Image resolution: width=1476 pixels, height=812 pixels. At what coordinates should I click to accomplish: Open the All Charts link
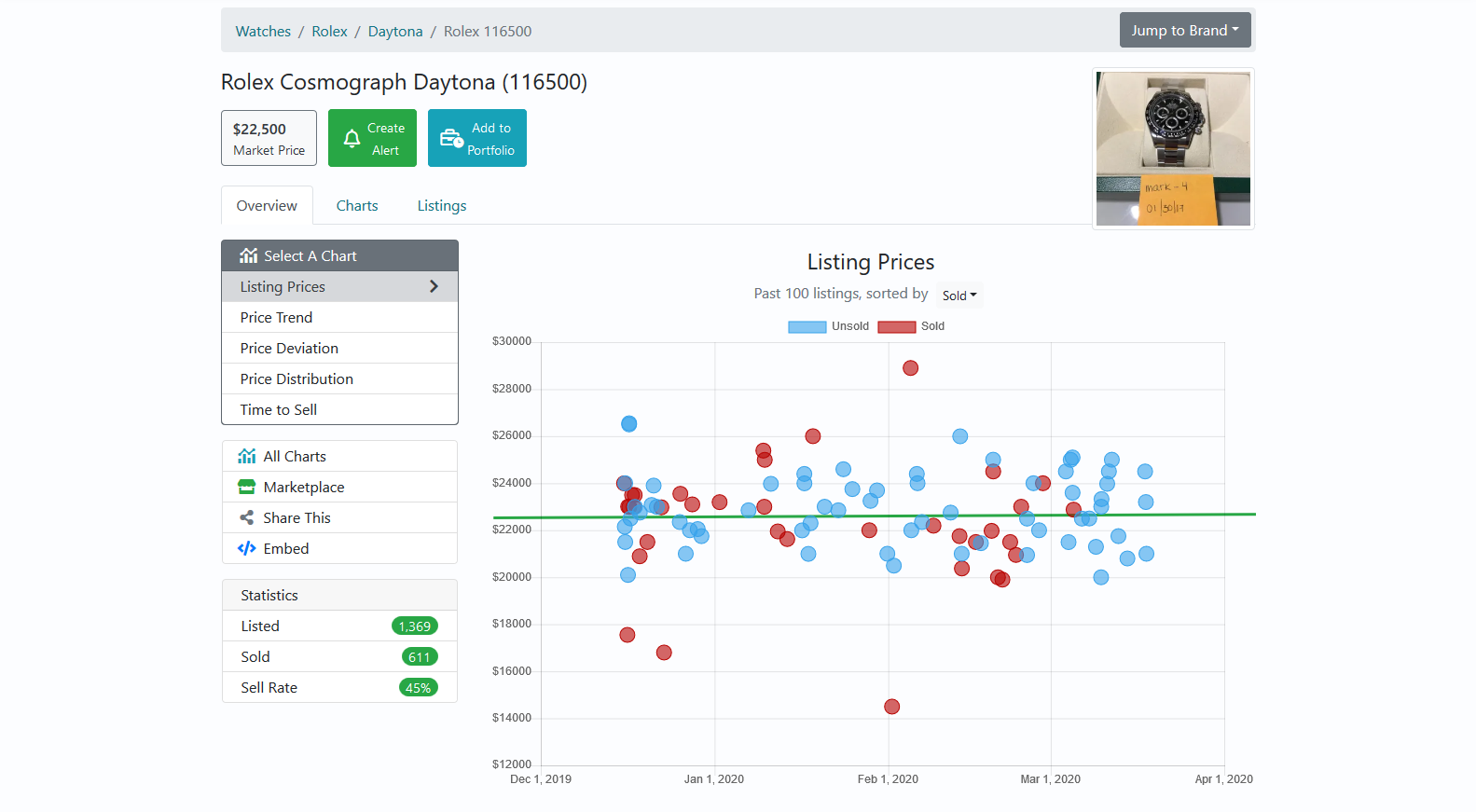[339, 456]
